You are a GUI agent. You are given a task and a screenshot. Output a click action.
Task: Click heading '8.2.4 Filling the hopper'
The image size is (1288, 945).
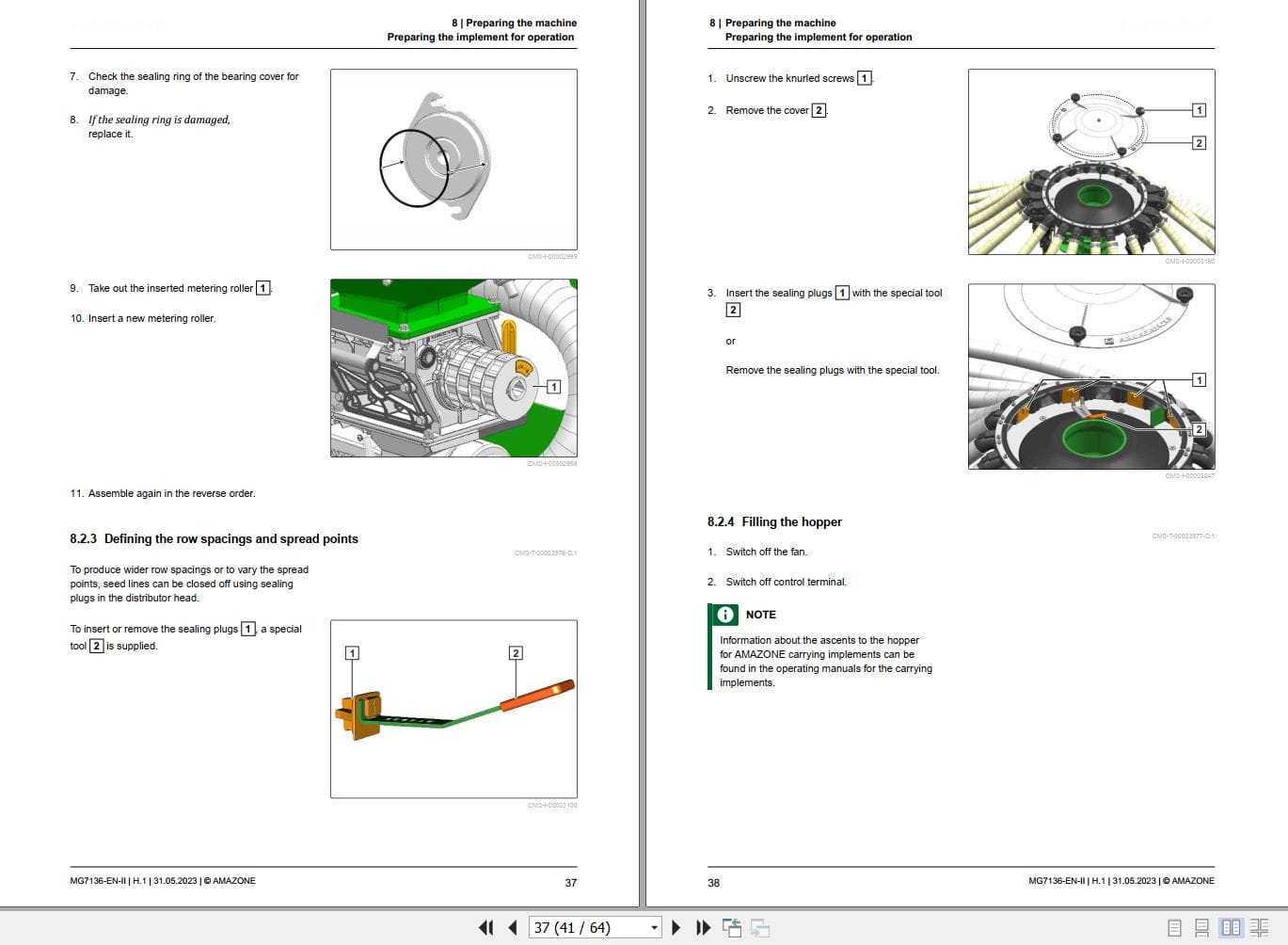pyautogui.click(x=774, y=522)
